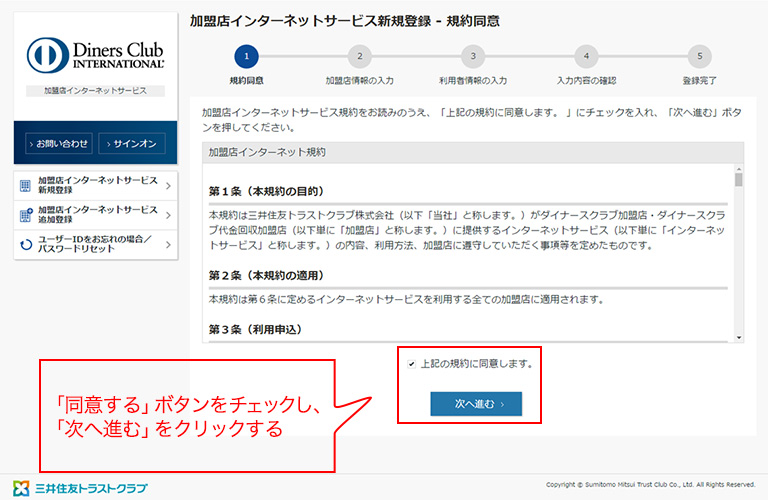The image size is (768, 500).
Task: Open 加盟店インターネットサービス 新規登録 menu item
Action: (97, 186)
